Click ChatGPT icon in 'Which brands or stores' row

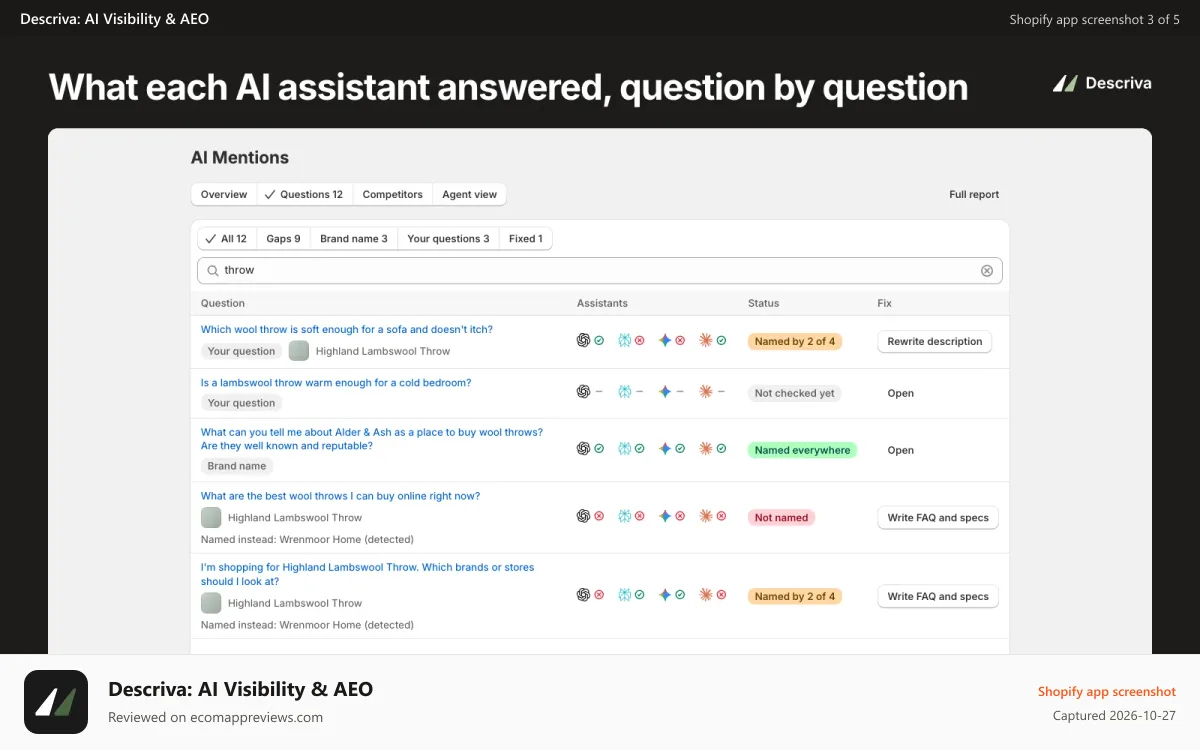coord(583,595)
